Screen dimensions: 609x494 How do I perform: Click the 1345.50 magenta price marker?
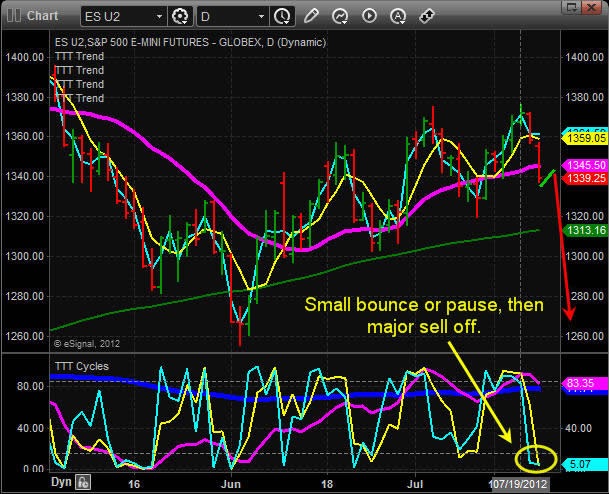585,164
